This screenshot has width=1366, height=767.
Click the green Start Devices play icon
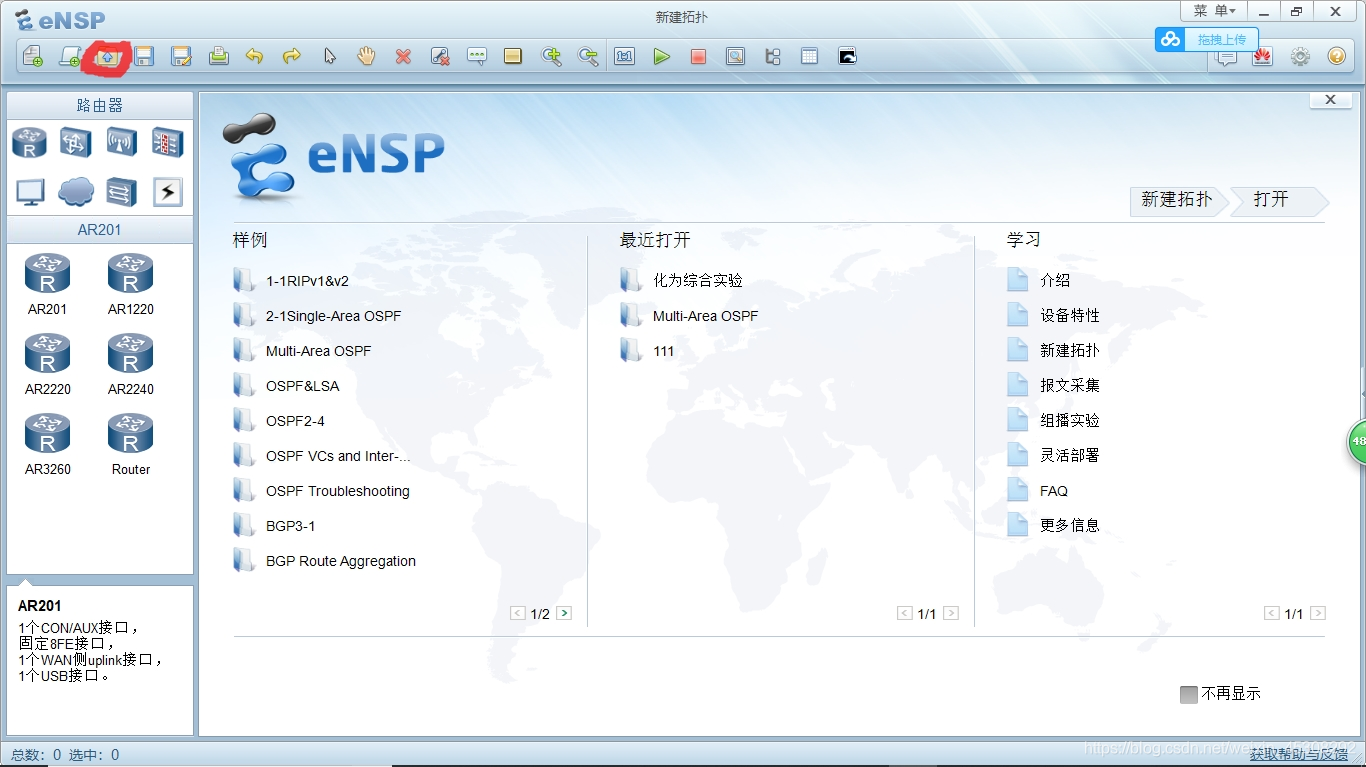coord(661,57)
